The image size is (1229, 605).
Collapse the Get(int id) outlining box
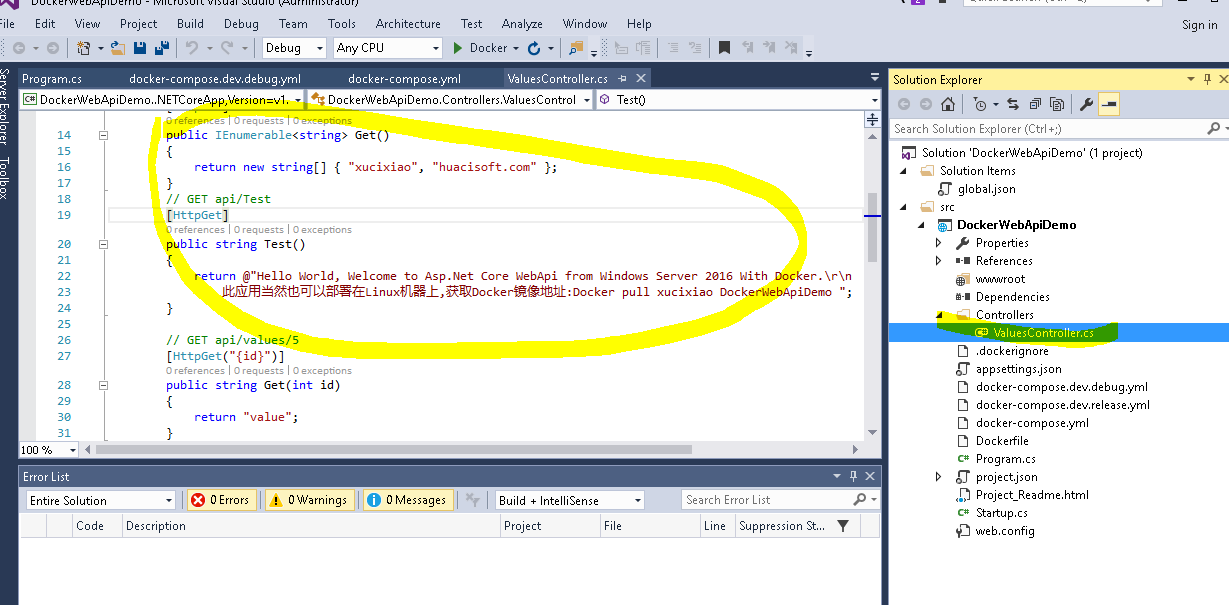102,385
